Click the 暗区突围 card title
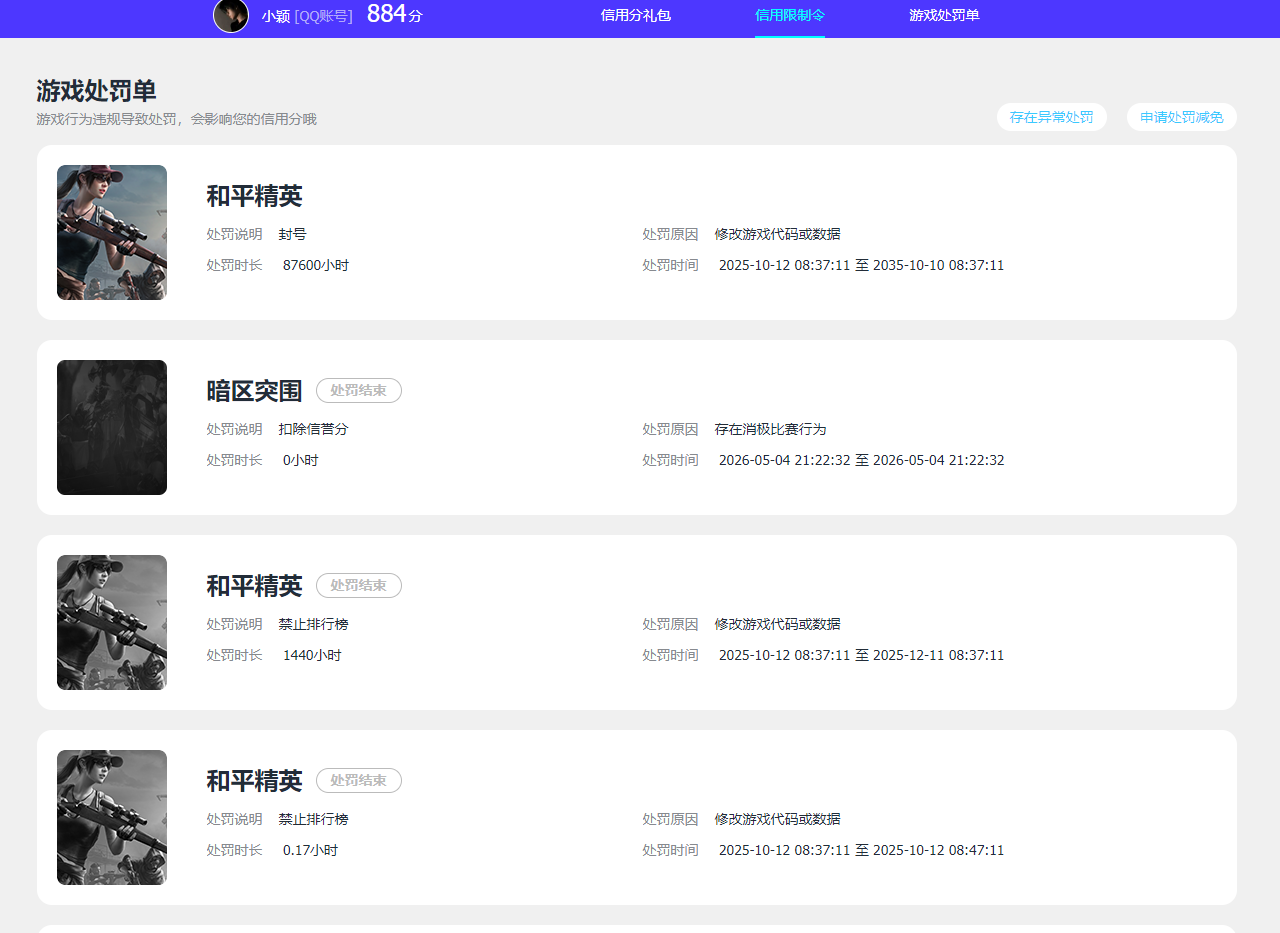The image size is (1280, 933). tap(254, 391)
